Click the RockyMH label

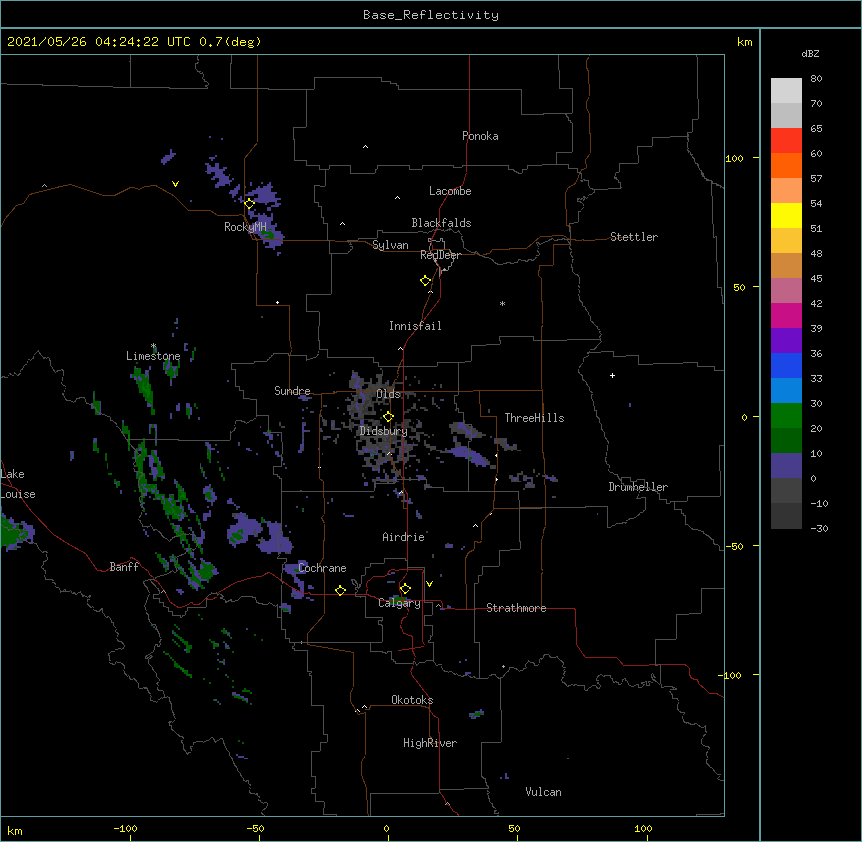click(x=245, y=227)
